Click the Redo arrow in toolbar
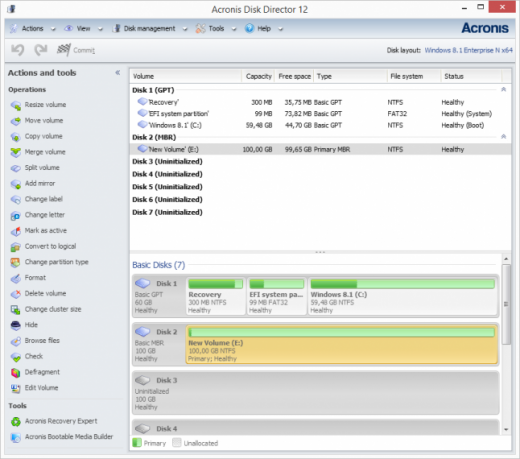Image resolution: width=520 pixels, height=459 pixels. tap(41, 50)
